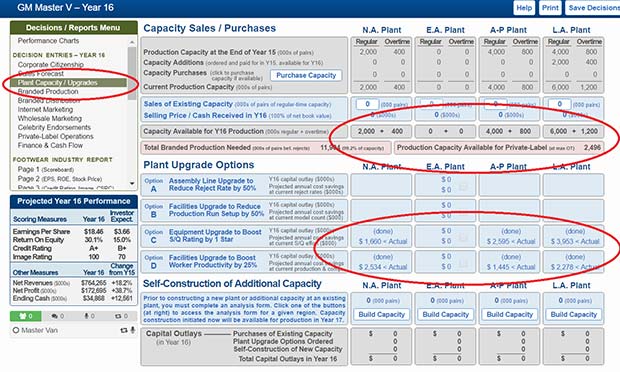The width and height of the screenshot is (620, 372).
Task: Click the Help button
Action: [x=524, y=8]
